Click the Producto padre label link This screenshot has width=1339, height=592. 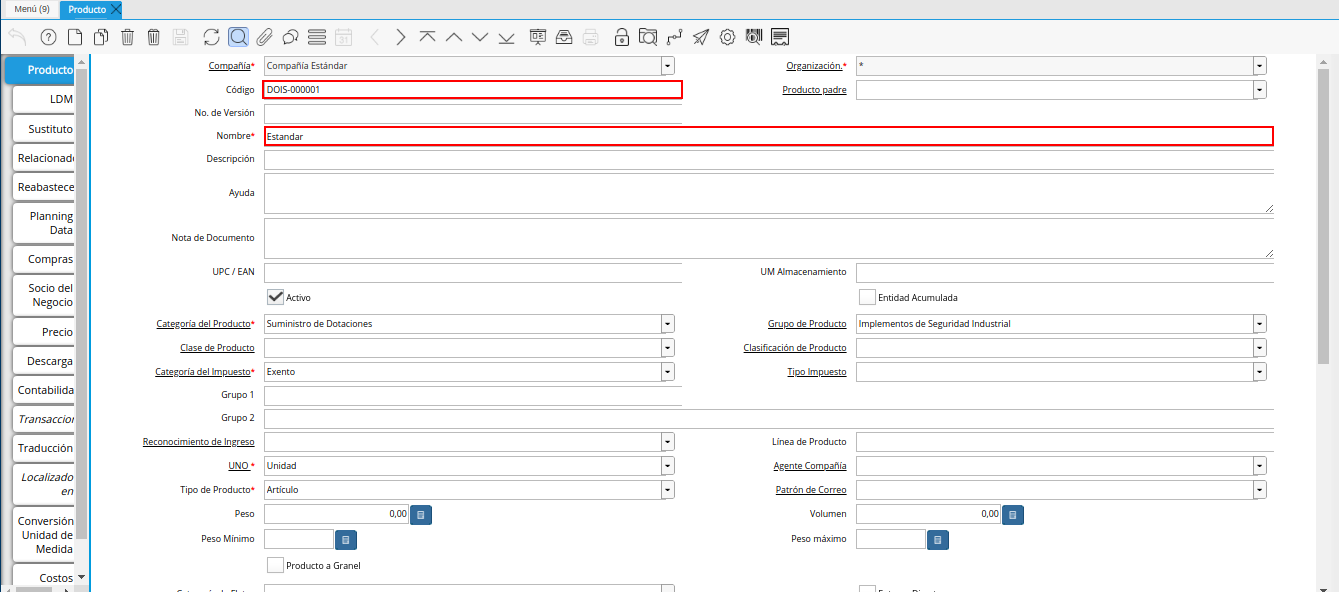coord(814,90)
